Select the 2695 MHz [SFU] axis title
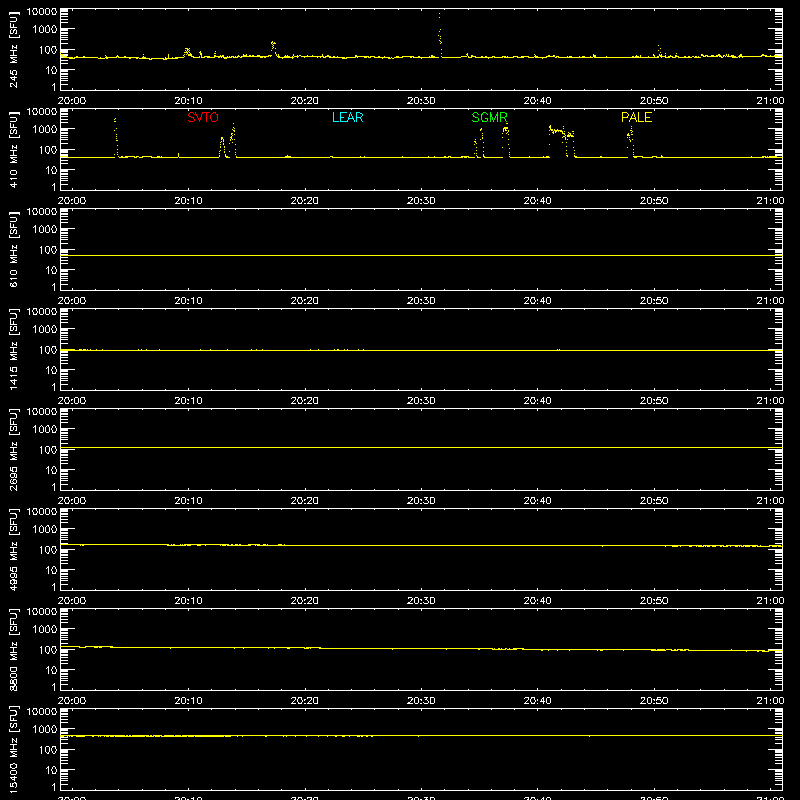The height and width of the screenshot is (800, 800). pyautogui.click(x=13, y=449)
